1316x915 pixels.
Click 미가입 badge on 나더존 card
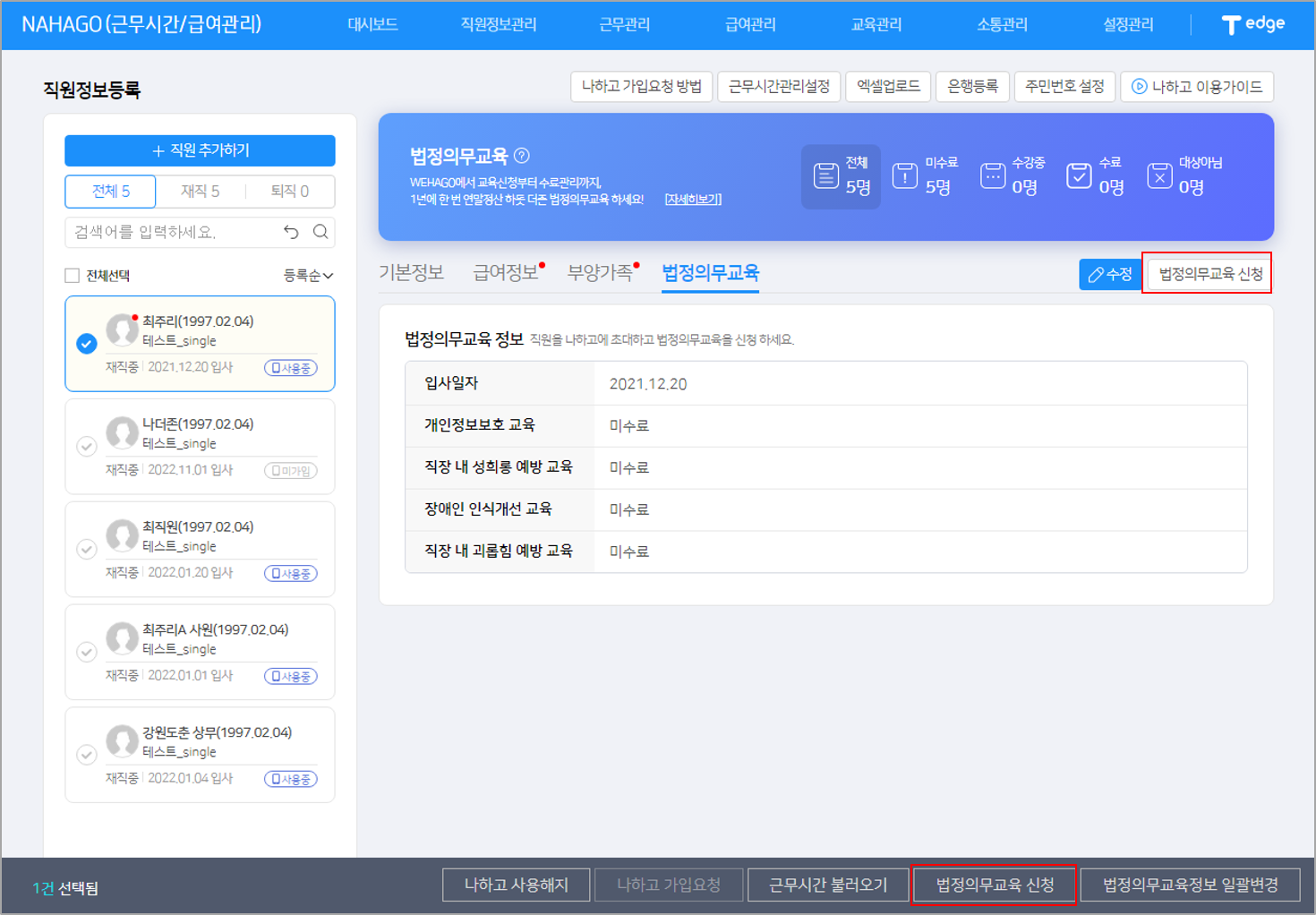coord(291,471)
